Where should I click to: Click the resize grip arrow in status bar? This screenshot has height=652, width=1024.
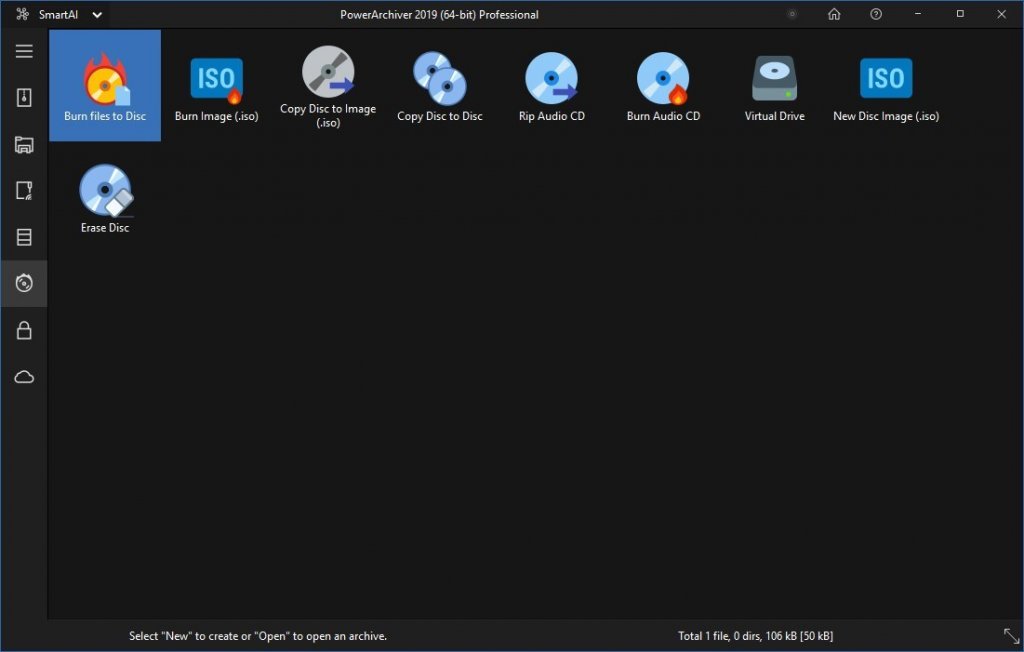(x=1011, y=636)
